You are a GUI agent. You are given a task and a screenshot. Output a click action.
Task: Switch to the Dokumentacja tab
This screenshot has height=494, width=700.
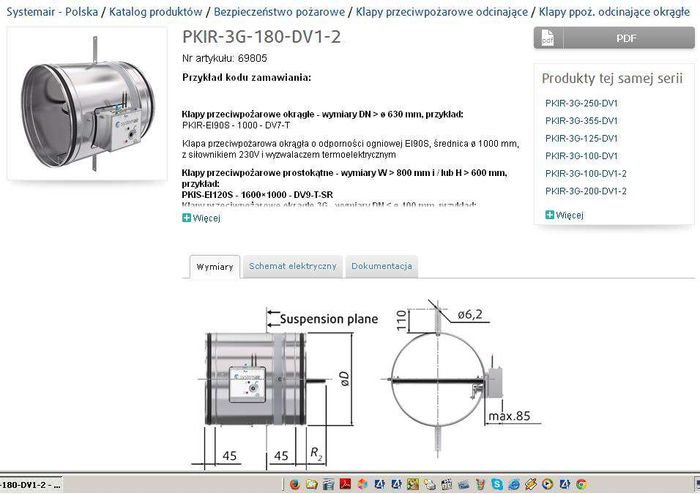click(381, 266)
